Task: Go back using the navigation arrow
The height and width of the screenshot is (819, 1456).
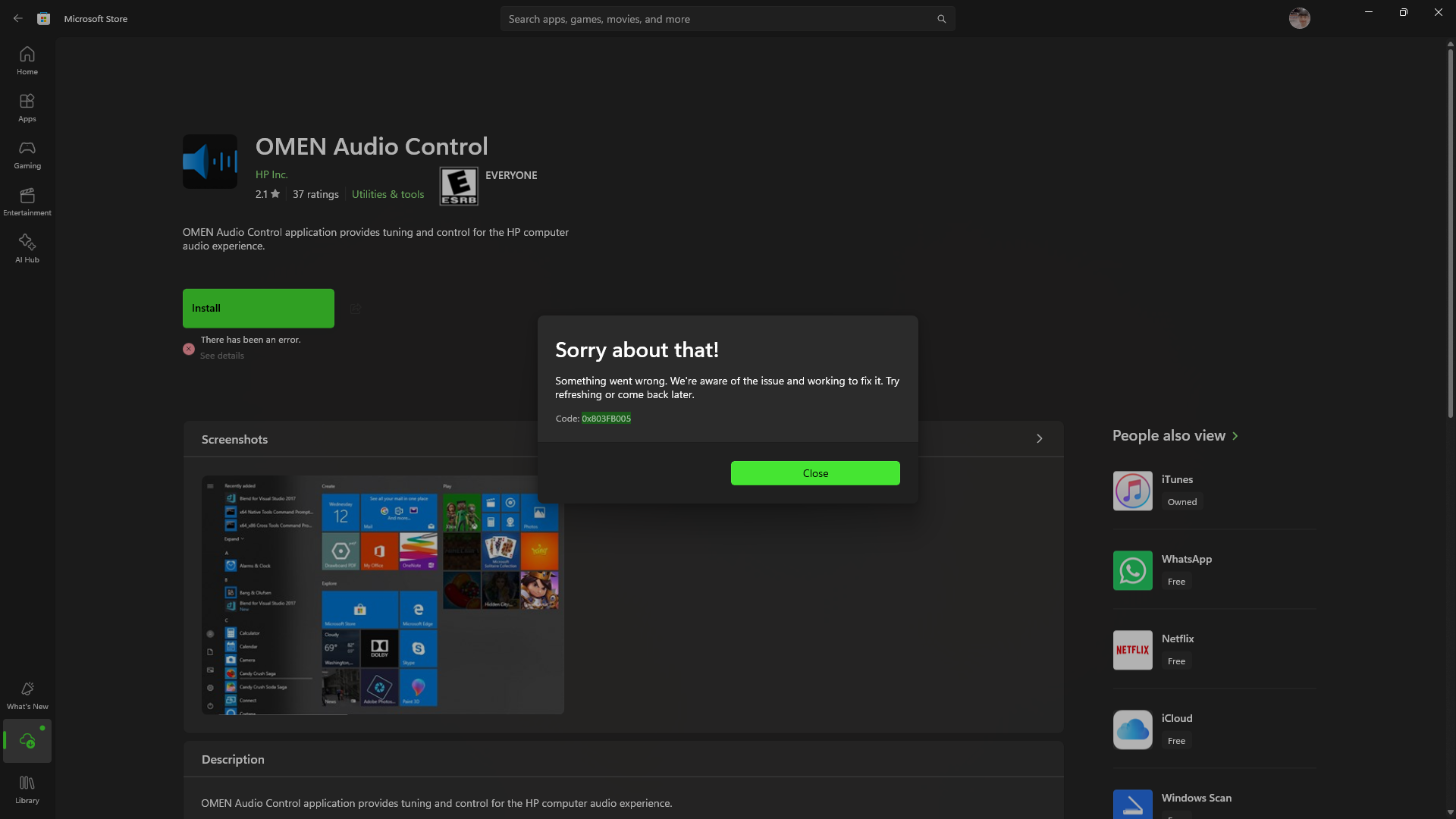Action: (x=17, y=17)
